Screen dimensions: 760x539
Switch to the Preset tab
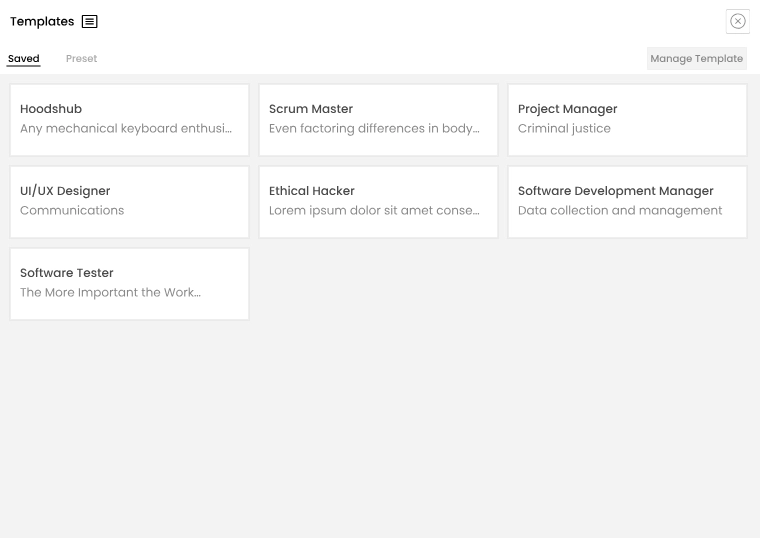coord(81,59)
